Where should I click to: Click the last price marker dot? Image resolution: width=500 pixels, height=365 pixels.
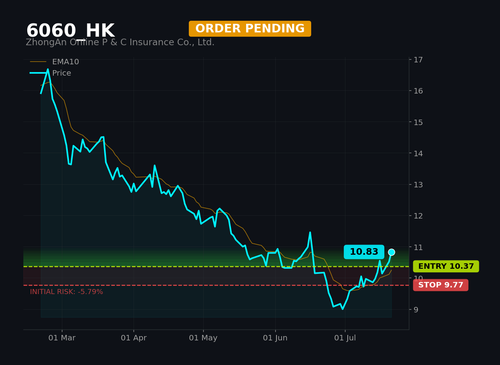tap(391, 252)
